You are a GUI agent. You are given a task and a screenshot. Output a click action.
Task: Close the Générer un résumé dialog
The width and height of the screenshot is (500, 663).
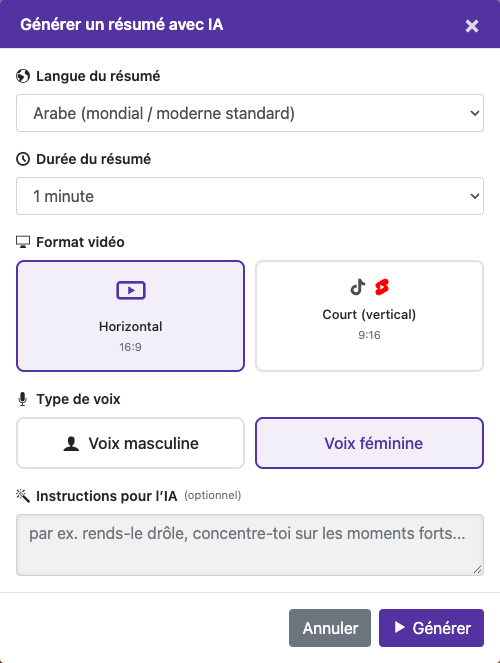(472, 26)
